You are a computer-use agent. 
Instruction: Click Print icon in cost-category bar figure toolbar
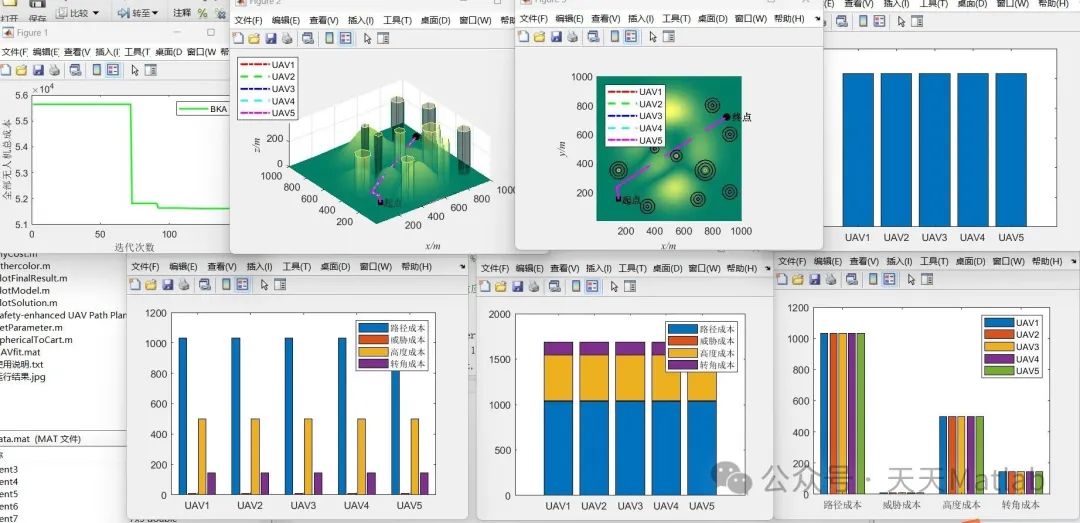click(x=831, y=279)
